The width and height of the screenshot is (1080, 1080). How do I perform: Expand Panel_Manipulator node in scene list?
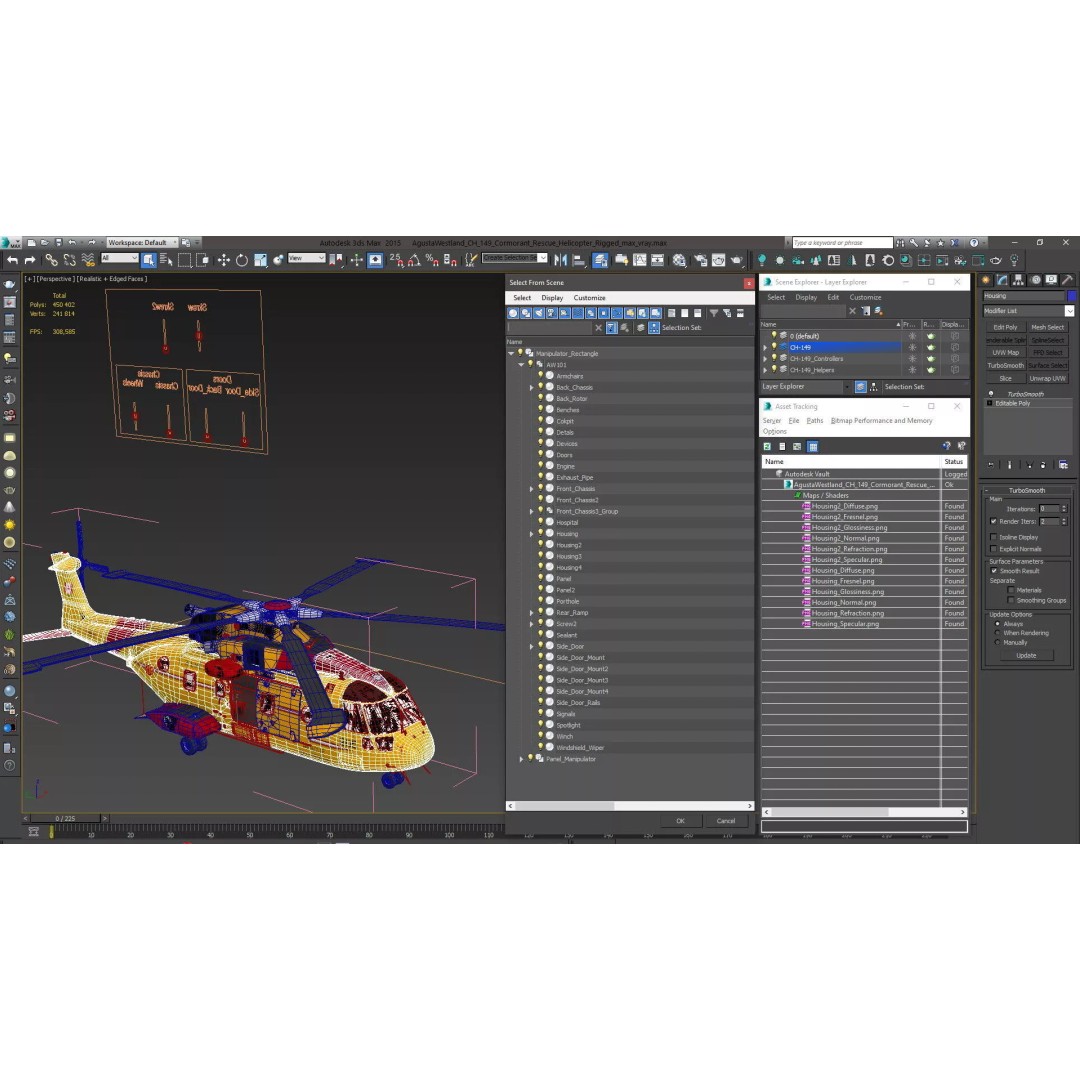[x=521, y=759]
